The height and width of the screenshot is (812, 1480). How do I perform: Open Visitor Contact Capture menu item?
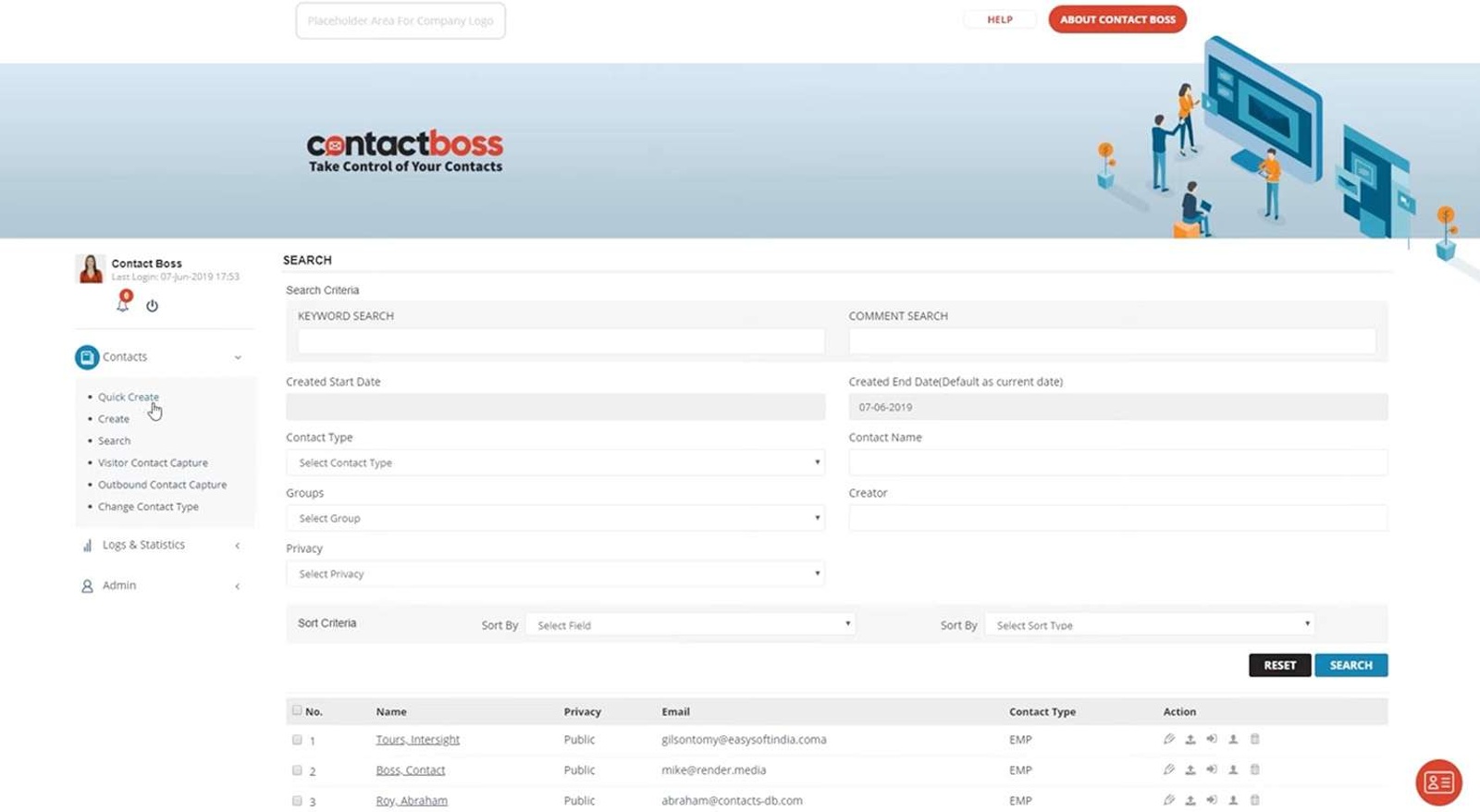[x=153, y=463]
